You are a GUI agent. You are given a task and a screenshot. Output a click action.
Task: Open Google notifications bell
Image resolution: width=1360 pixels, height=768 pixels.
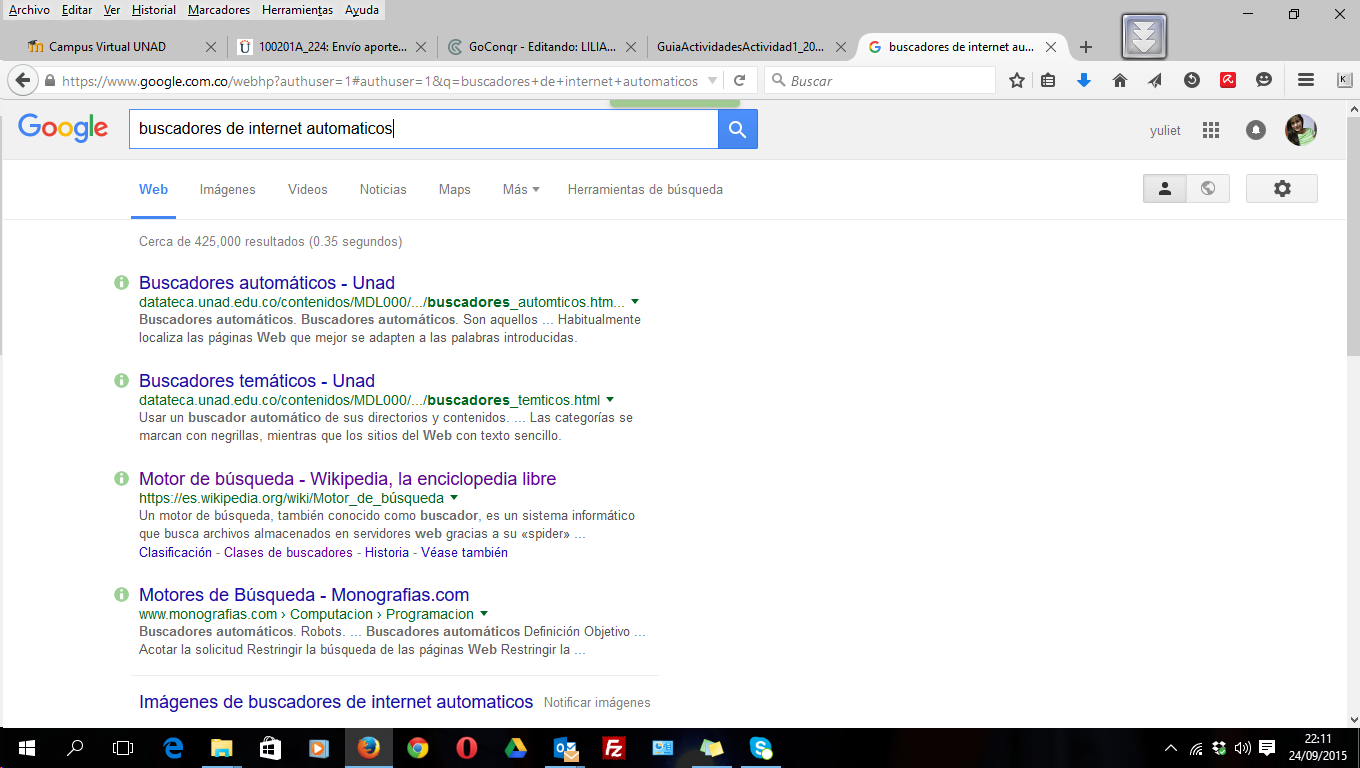(x=1256, y=130)
